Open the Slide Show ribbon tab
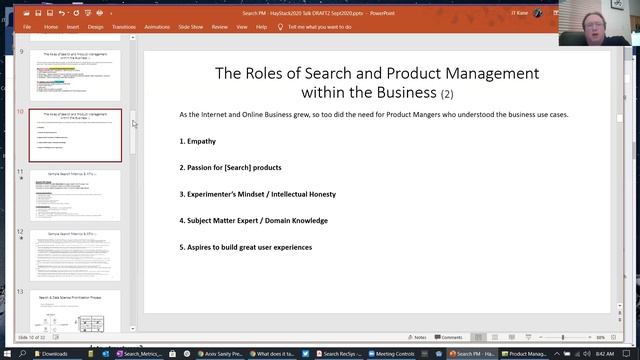Viewport: 640px width, 360px height. (191, 27)
